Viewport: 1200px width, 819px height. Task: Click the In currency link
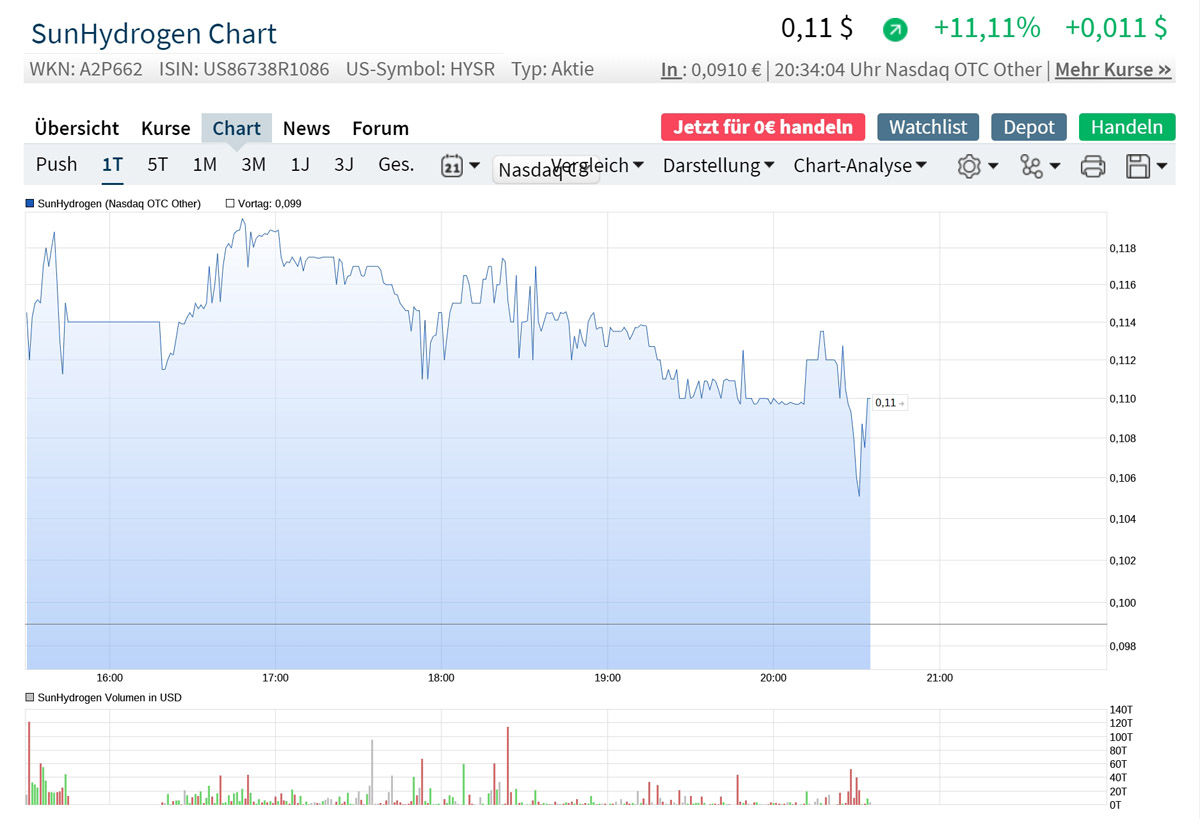point(671,70)
